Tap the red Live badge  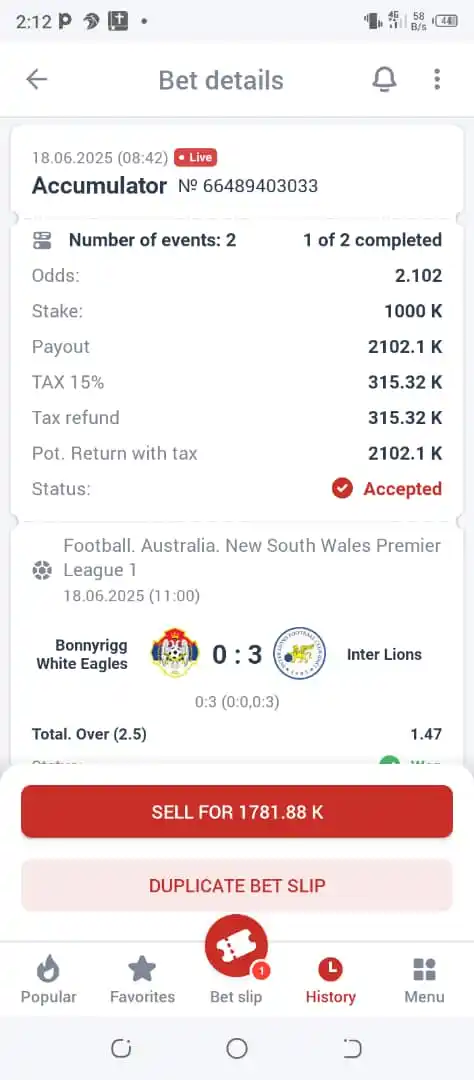tap(196, 158)
